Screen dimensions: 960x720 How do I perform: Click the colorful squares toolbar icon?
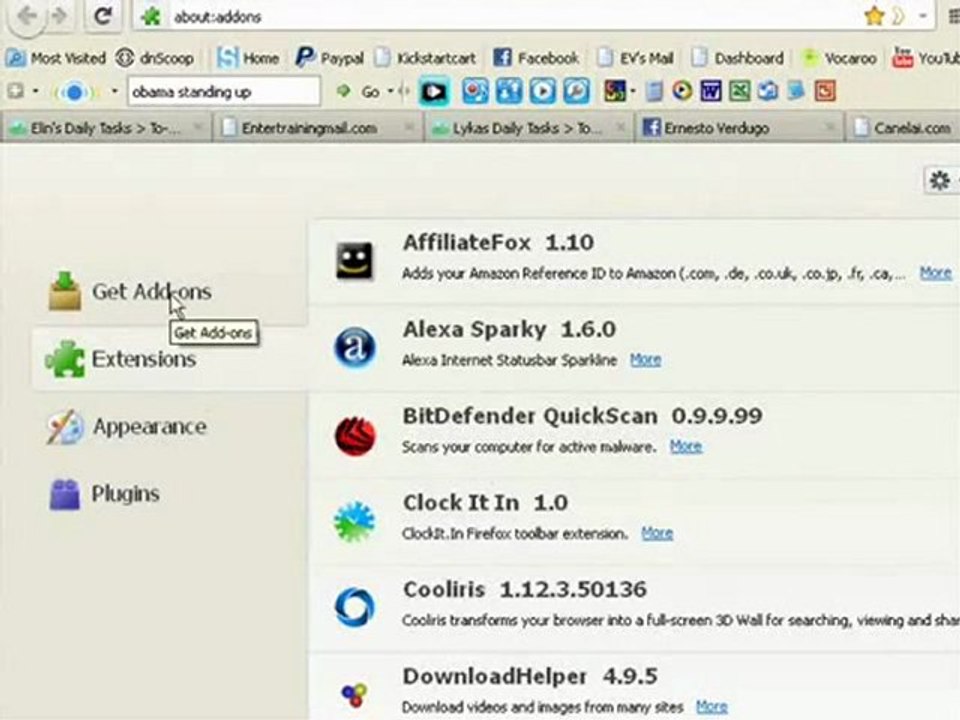[x=615, y=92]
